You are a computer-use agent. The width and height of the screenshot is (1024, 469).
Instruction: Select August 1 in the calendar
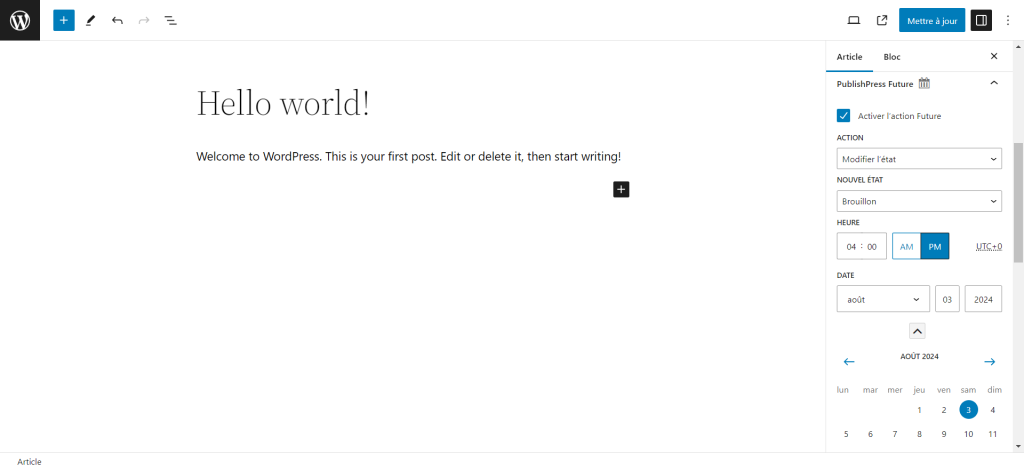pyautogui.click(x=920, y=410)
